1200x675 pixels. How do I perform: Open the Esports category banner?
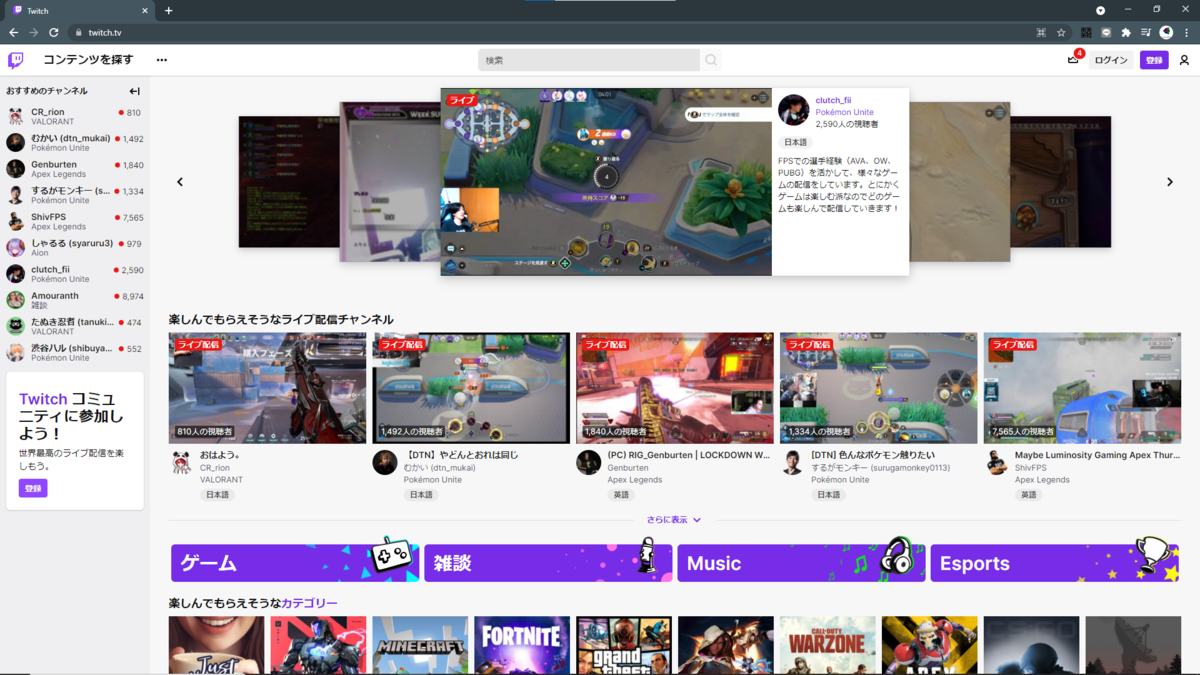pos(1055,563)
